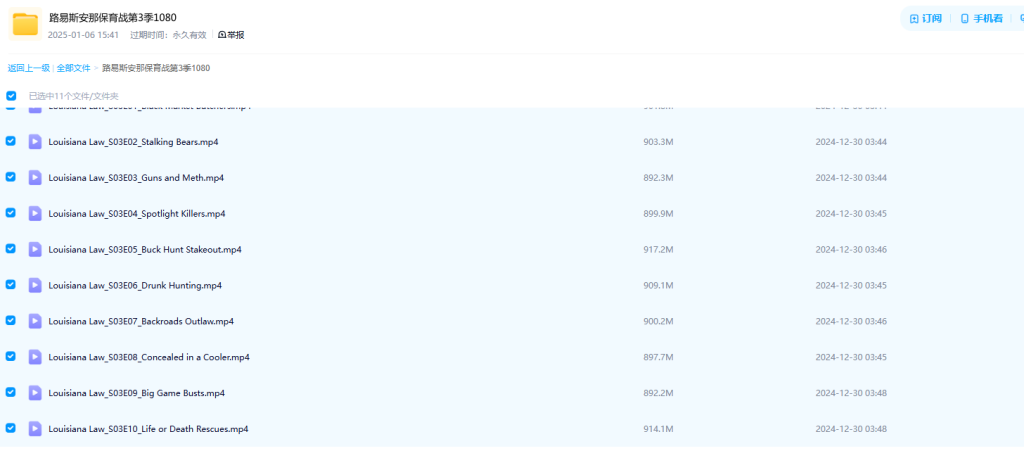The width and height of the screenshot is (1024, 451).
Task: Uncheck the S03E10 Life or Death Rescues checkbox
Action: pyautogui.click(x=11, y=428)
